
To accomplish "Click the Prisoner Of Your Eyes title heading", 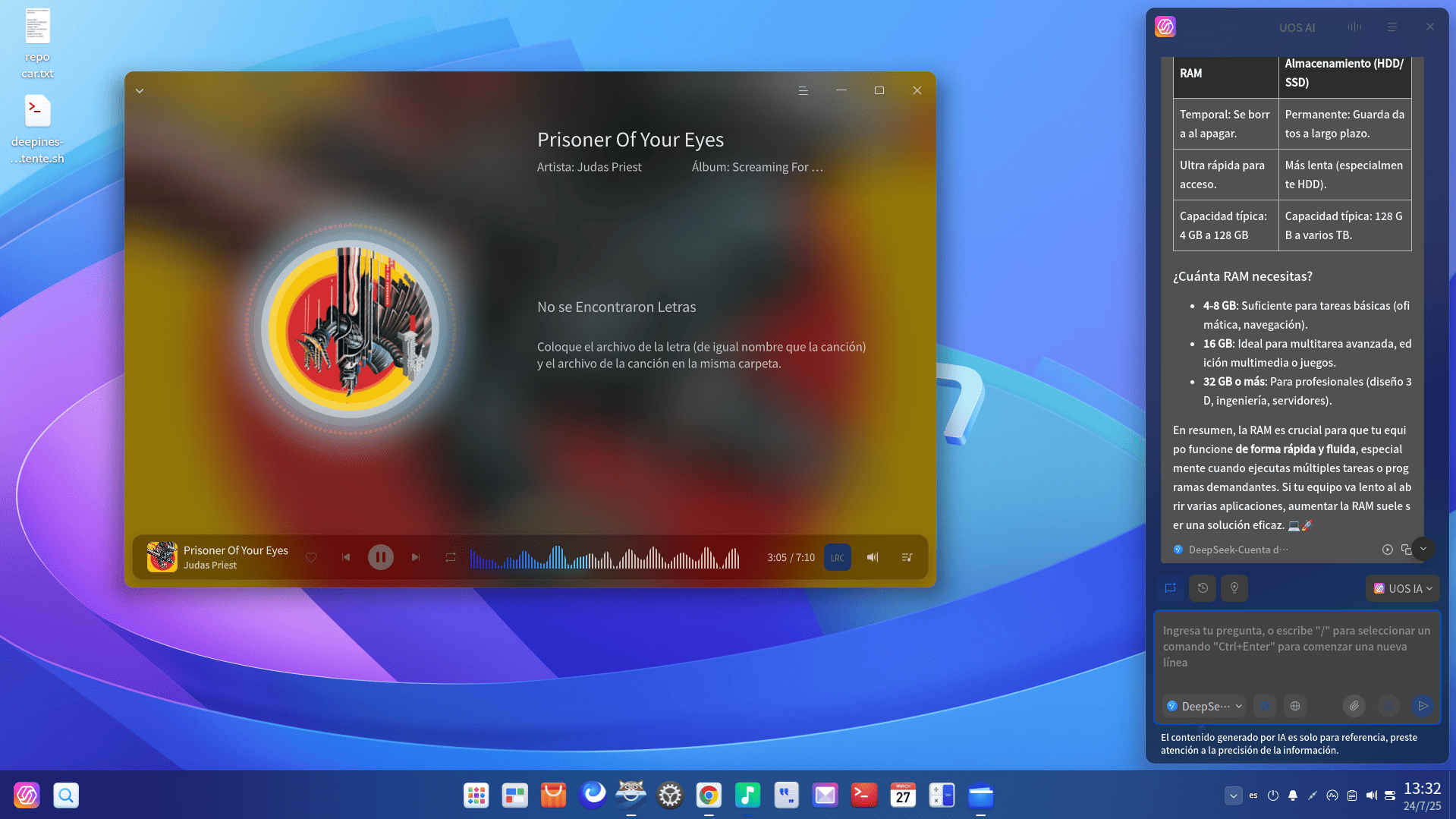I will (x=631, y=140).
